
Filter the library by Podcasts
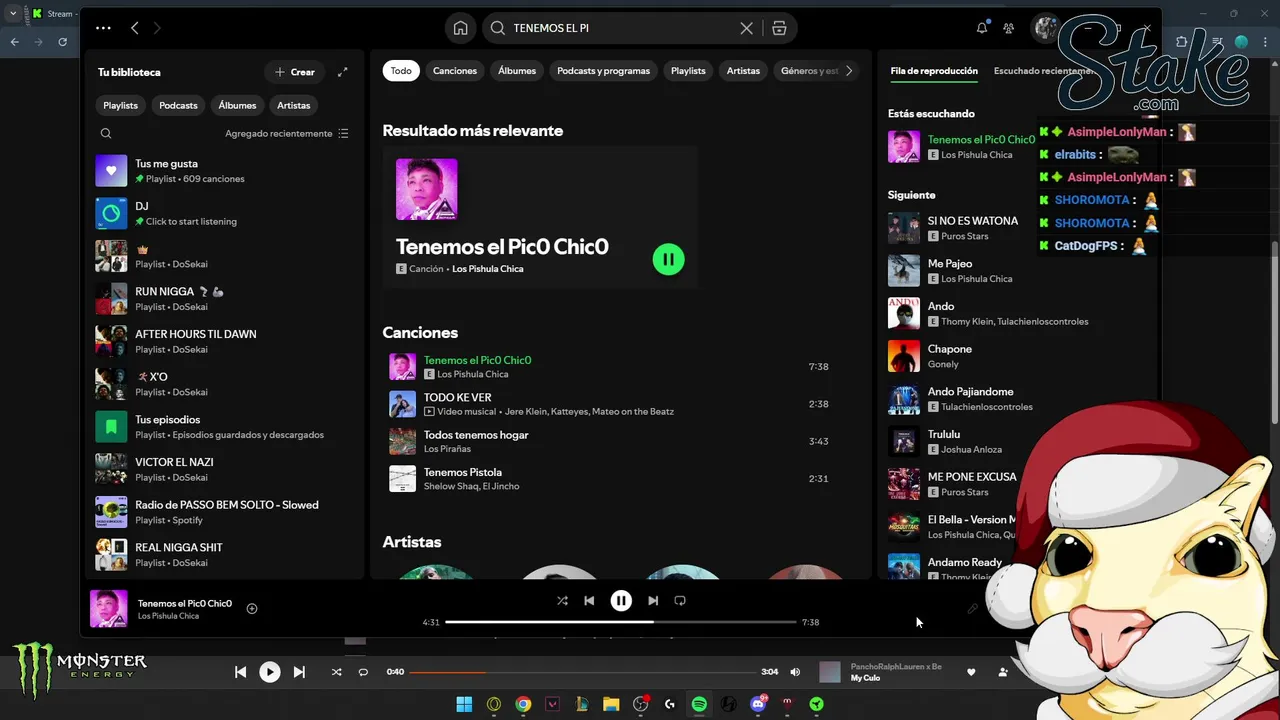tap(178, 105)
